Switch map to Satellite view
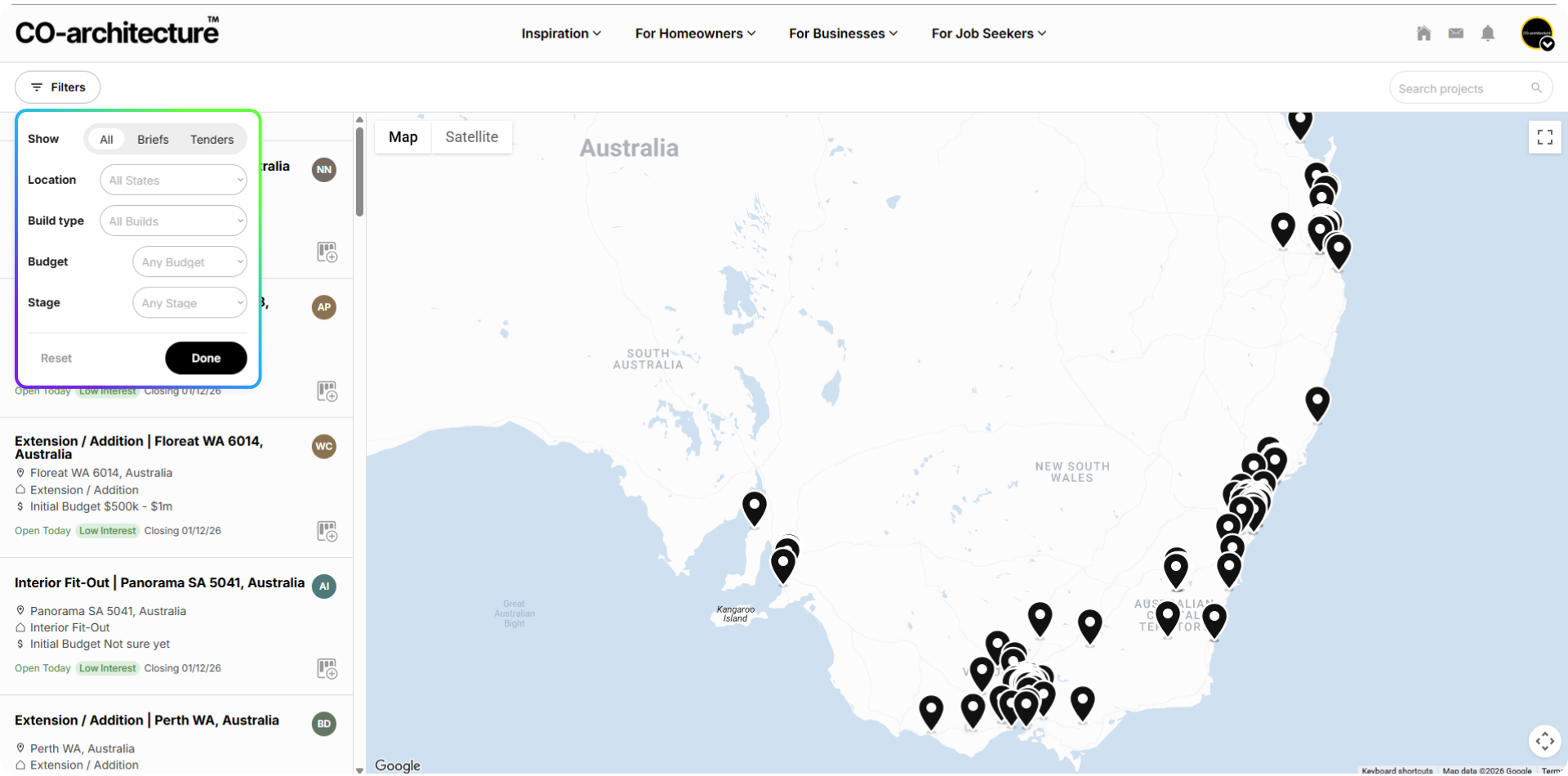 (x=471, y=137)
